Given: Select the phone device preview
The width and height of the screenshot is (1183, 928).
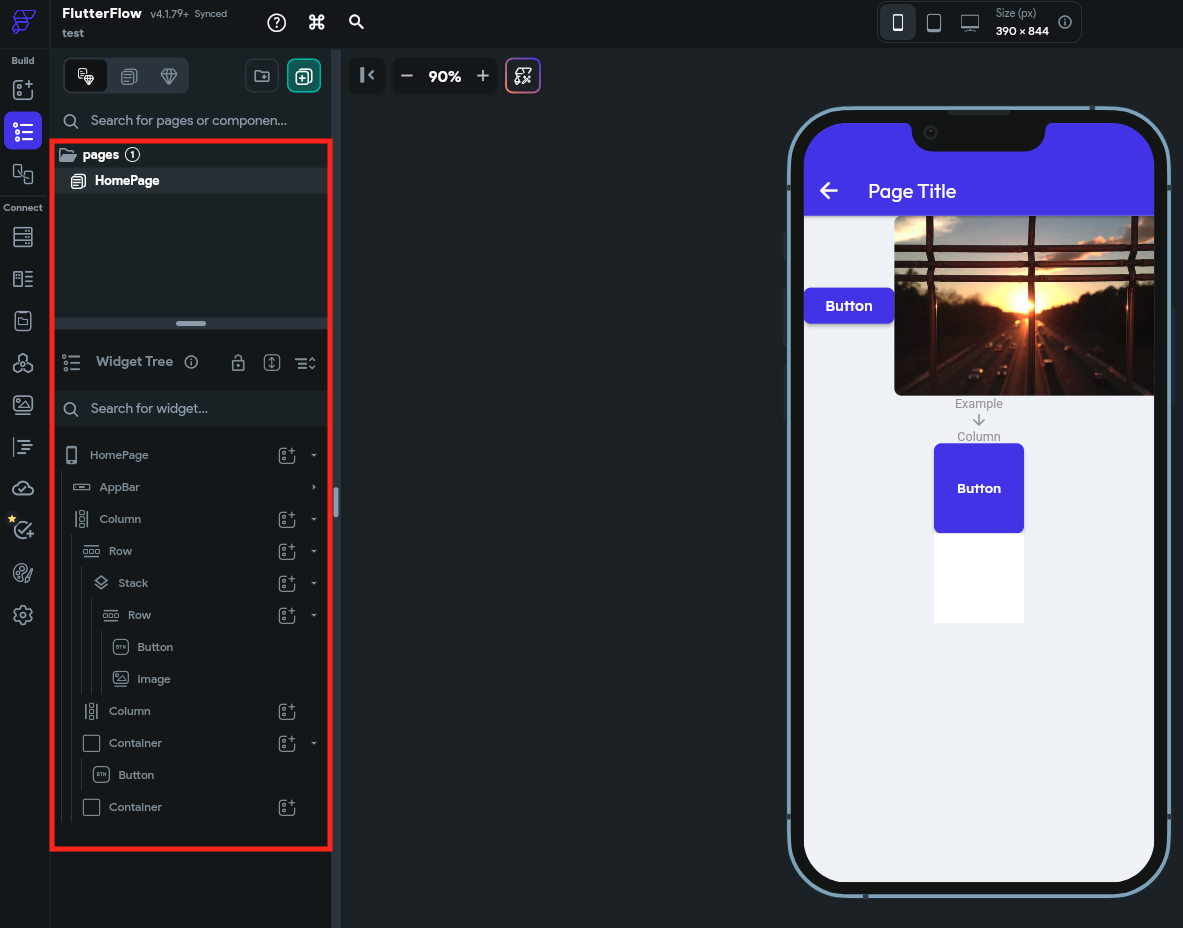Looking at the screenshot, I should 898,22.
